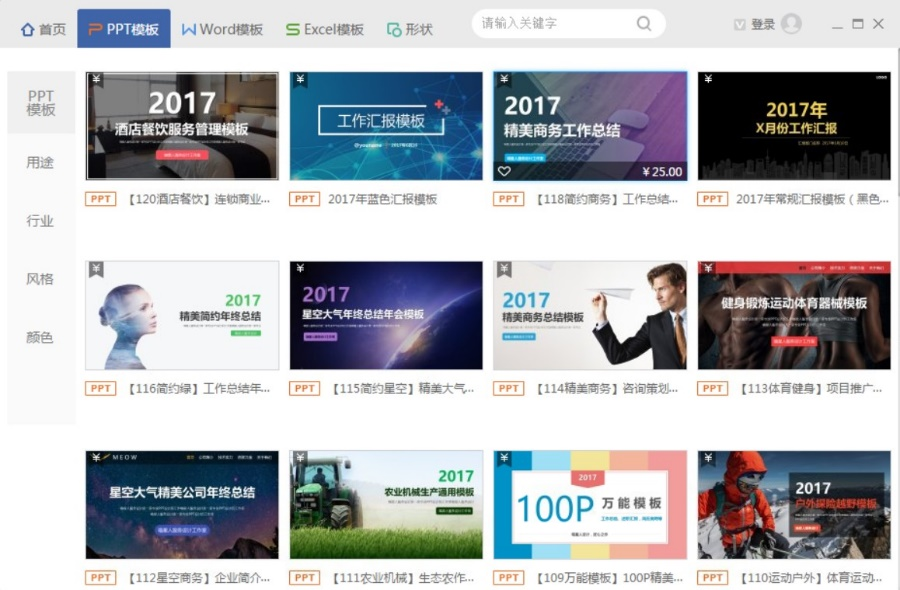Screen dimensions: 900x590
Task: Click the PPT tag beside 【116简约绿】
Action: pyautogui.click(x=101, y=388)
